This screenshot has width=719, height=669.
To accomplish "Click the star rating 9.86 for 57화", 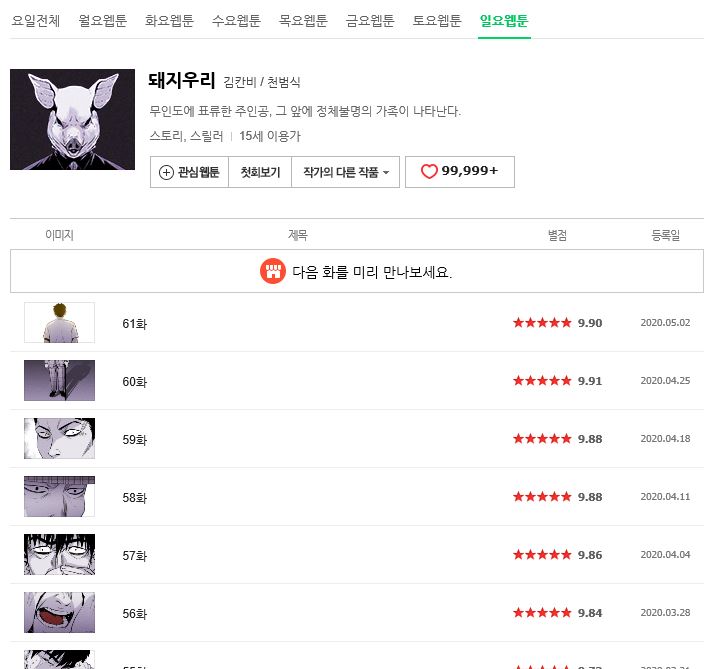I will coord(558,555).
